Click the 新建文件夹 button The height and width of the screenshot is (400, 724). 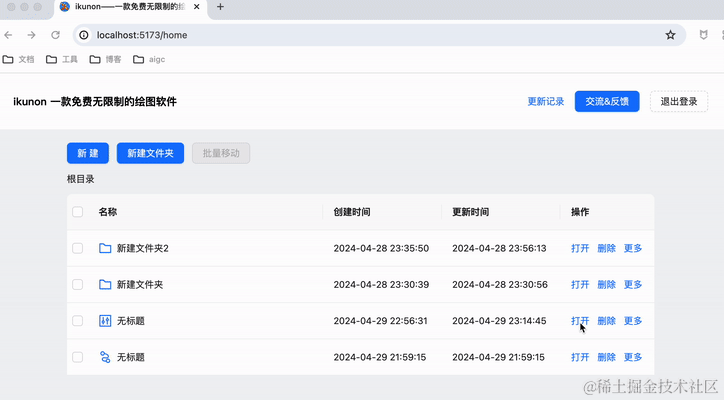click(151, 153)
